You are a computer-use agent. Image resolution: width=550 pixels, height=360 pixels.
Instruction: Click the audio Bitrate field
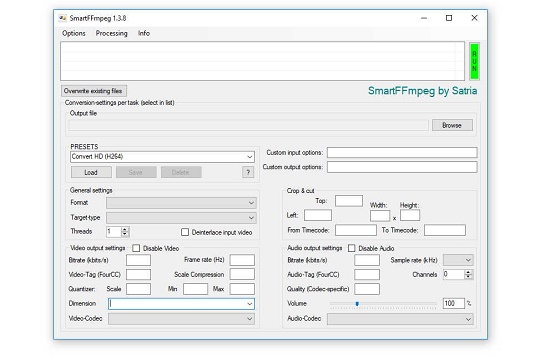[367, 260]
